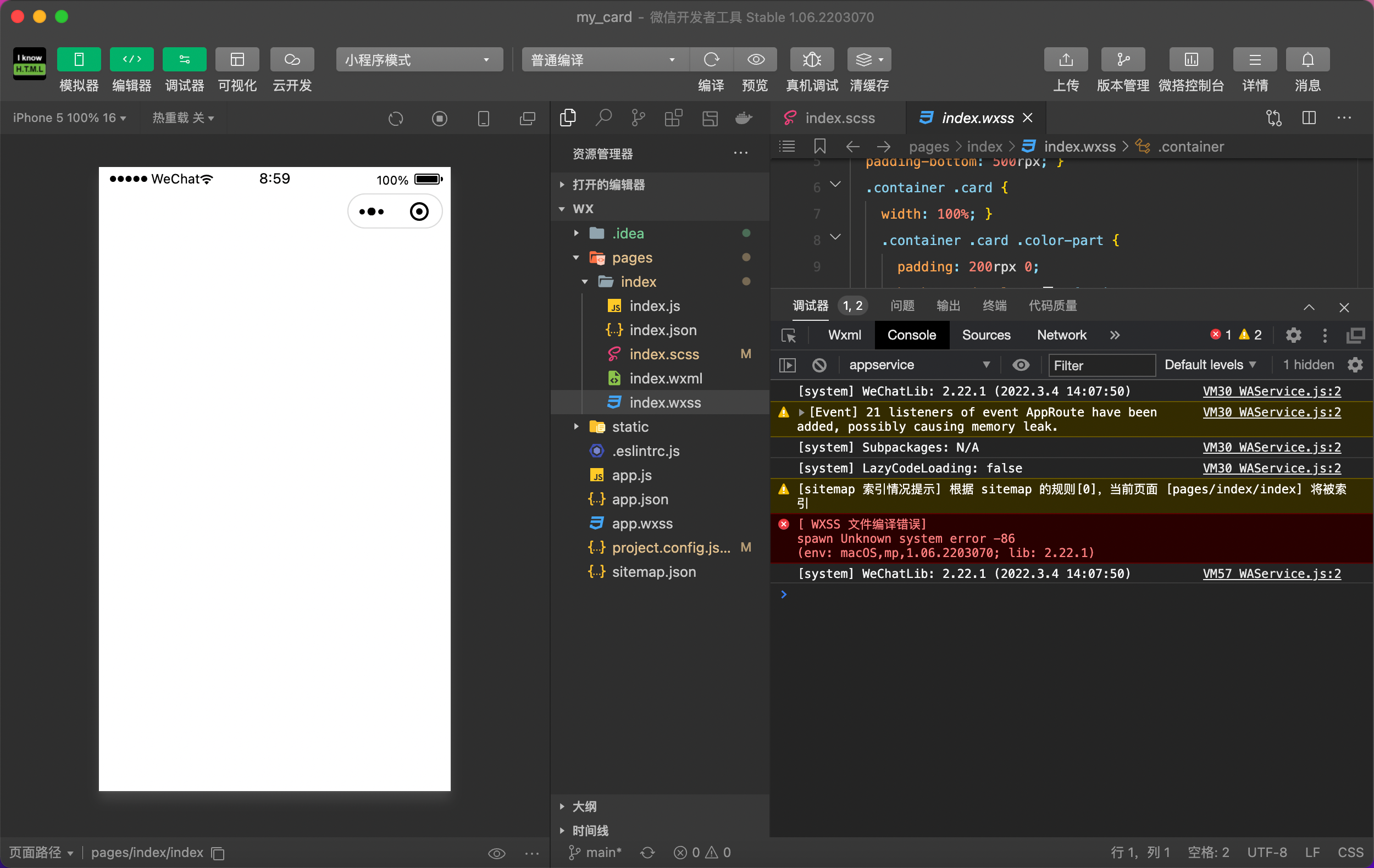Open the upload button in toolbar

[x=1065, y=59]
